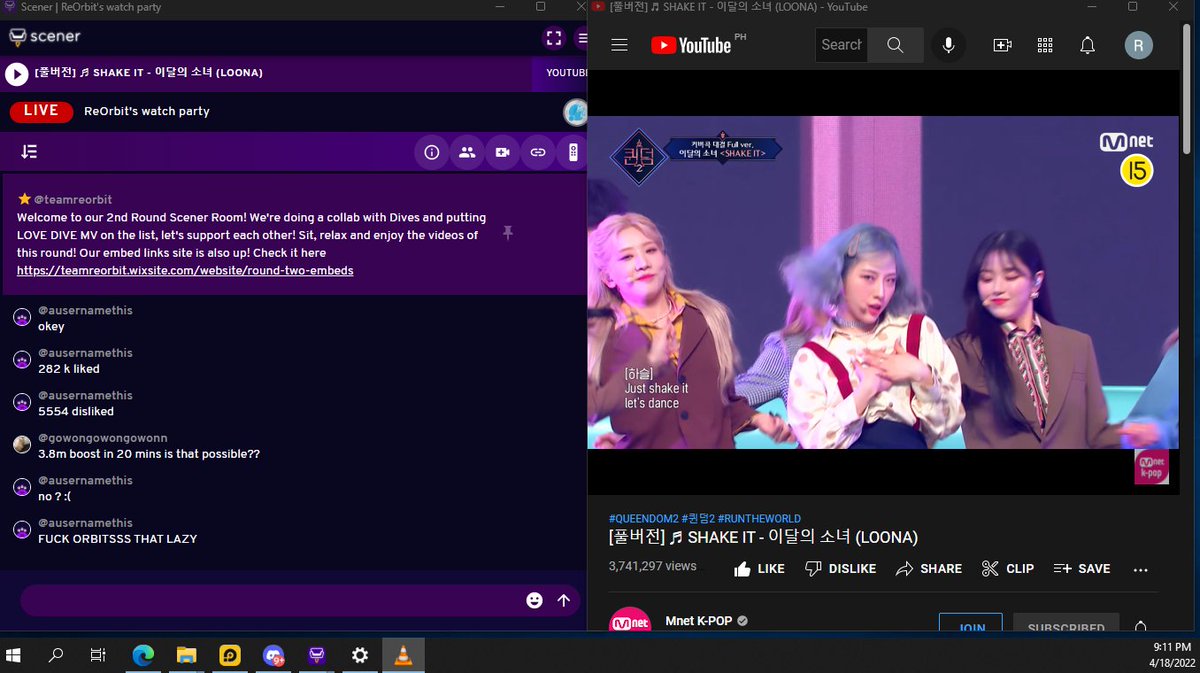Viewport: 1200px width, 673px height.
Task: Save the video to a playlist
Action: [x=1081, y=568]
